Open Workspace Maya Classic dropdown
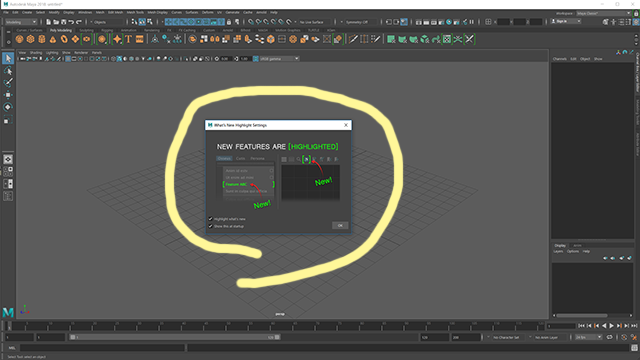This screenshot has width=640, height=360. tap(604, 13)
